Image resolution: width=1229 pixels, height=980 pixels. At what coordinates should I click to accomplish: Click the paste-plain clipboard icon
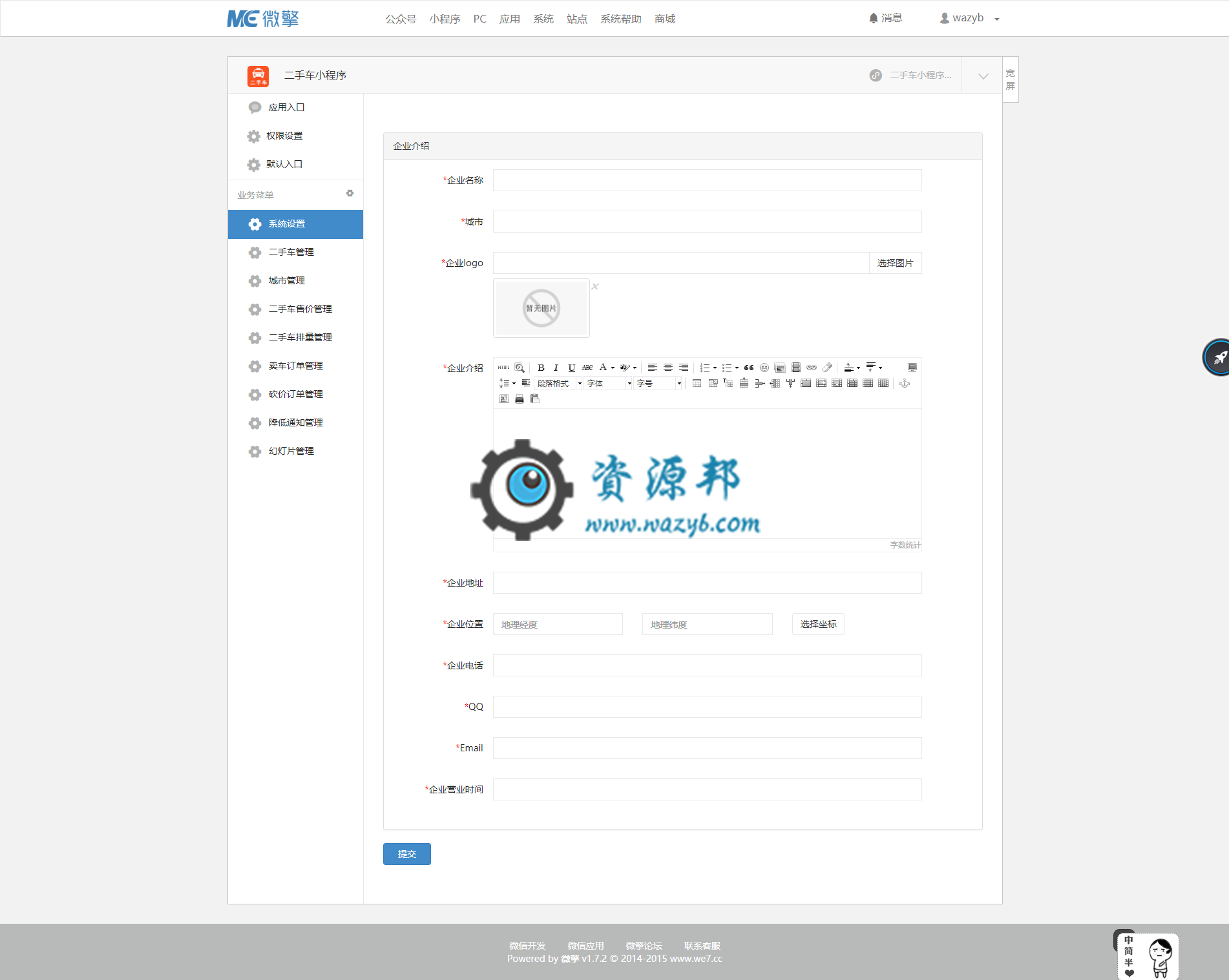(x=535, y=399)
